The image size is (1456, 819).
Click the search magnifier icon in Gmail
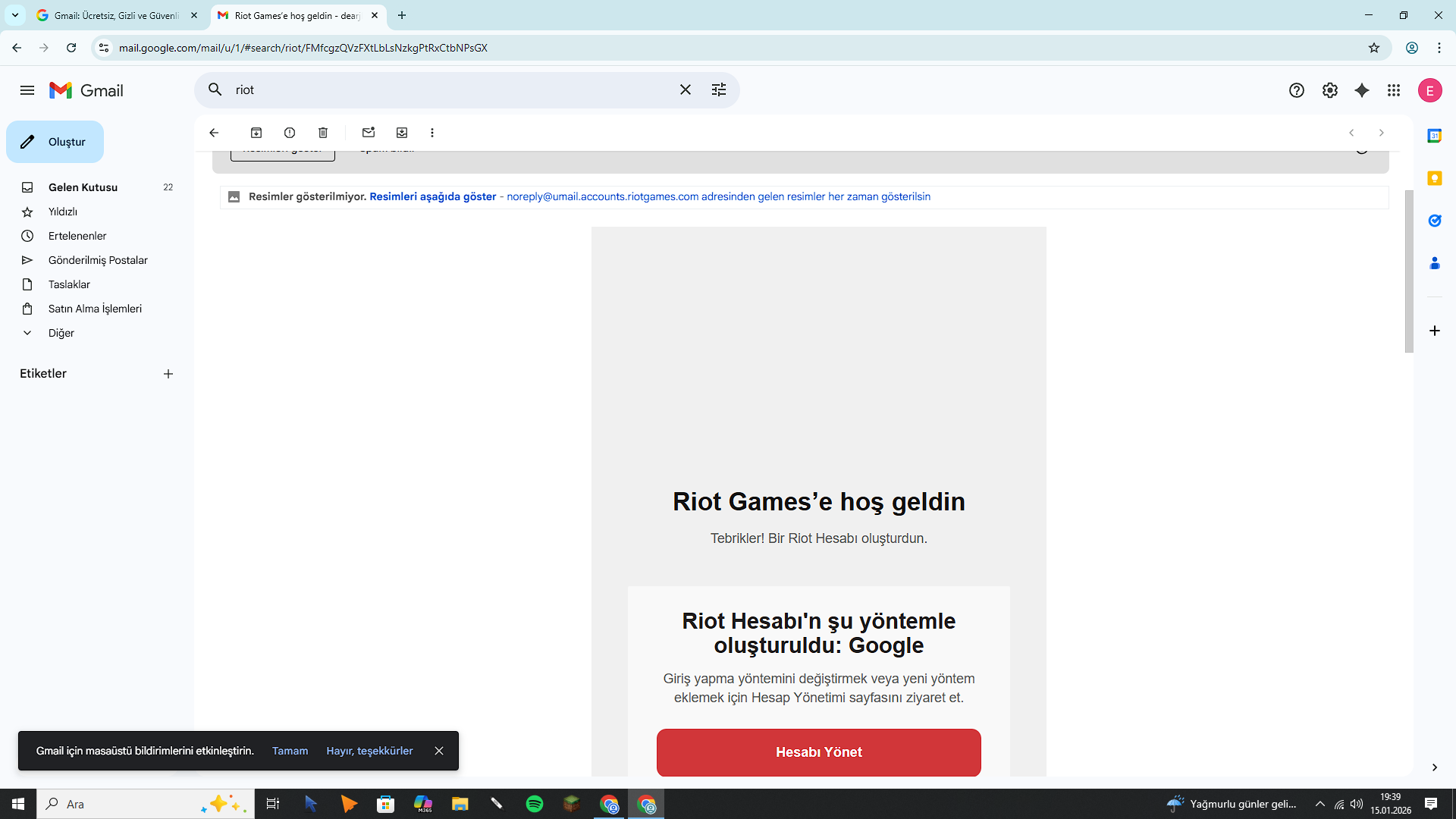(x=215, y=89)
